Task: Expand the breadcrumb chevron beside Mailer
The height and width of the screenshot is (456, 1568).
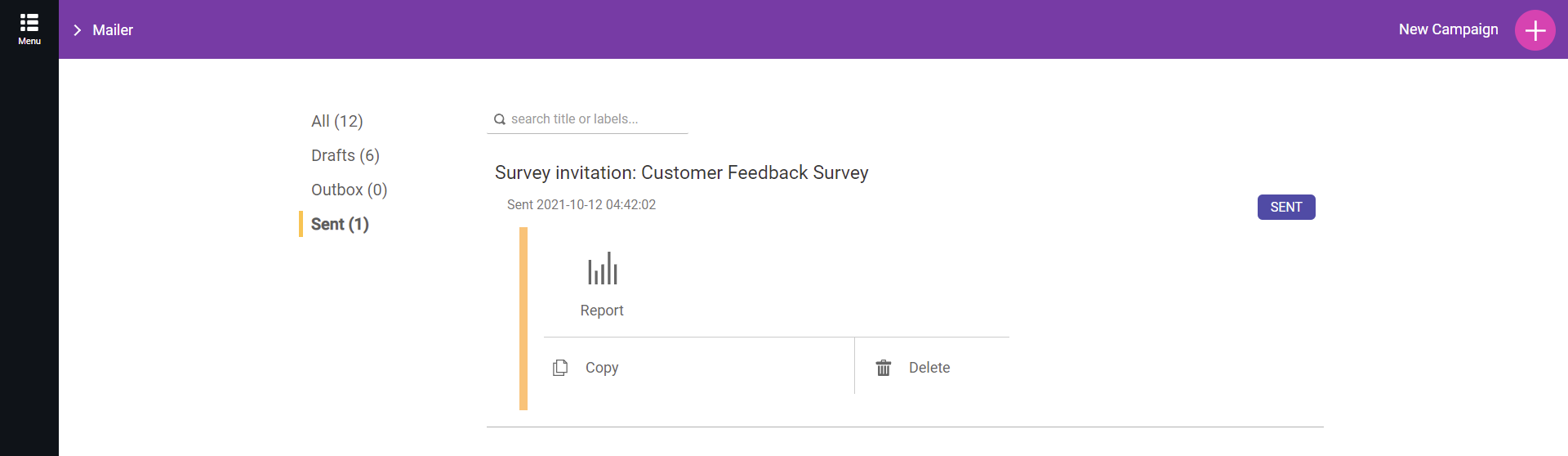Action: (x=78, y=30)
